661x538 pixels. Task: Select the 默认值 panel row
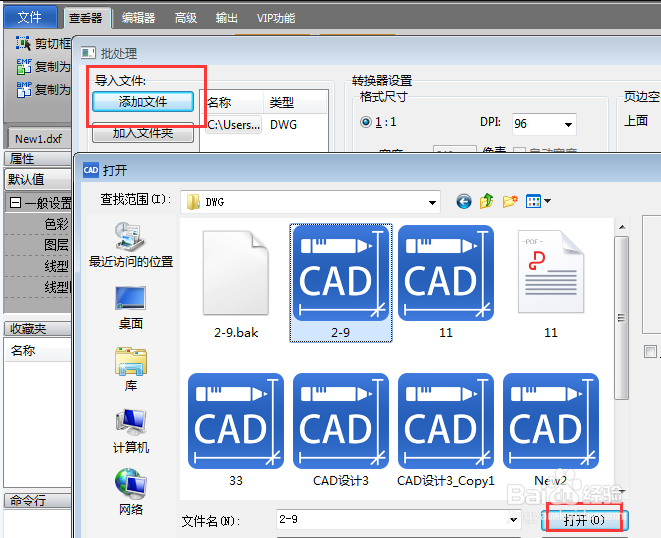(37, 179)
